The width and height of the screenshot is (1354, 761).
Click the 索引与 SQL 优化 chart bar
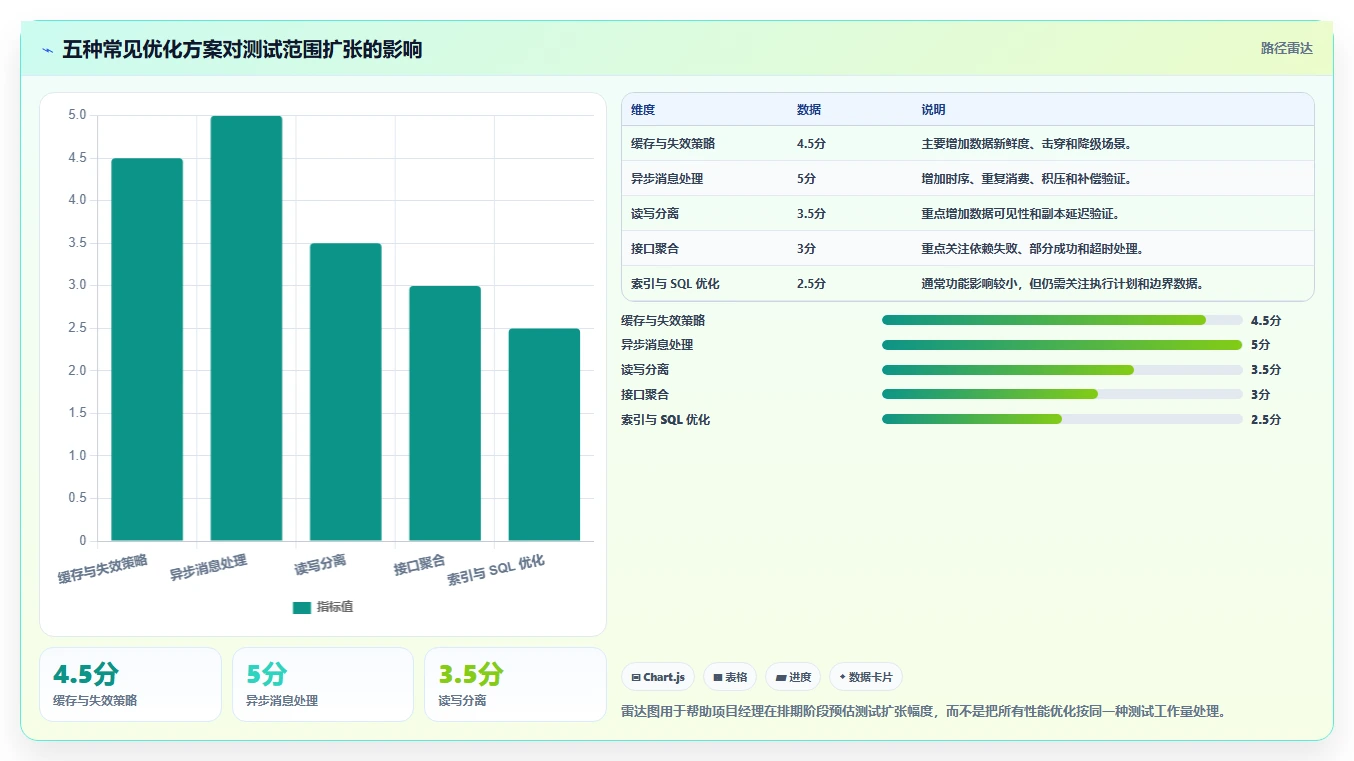pos(544,434)
